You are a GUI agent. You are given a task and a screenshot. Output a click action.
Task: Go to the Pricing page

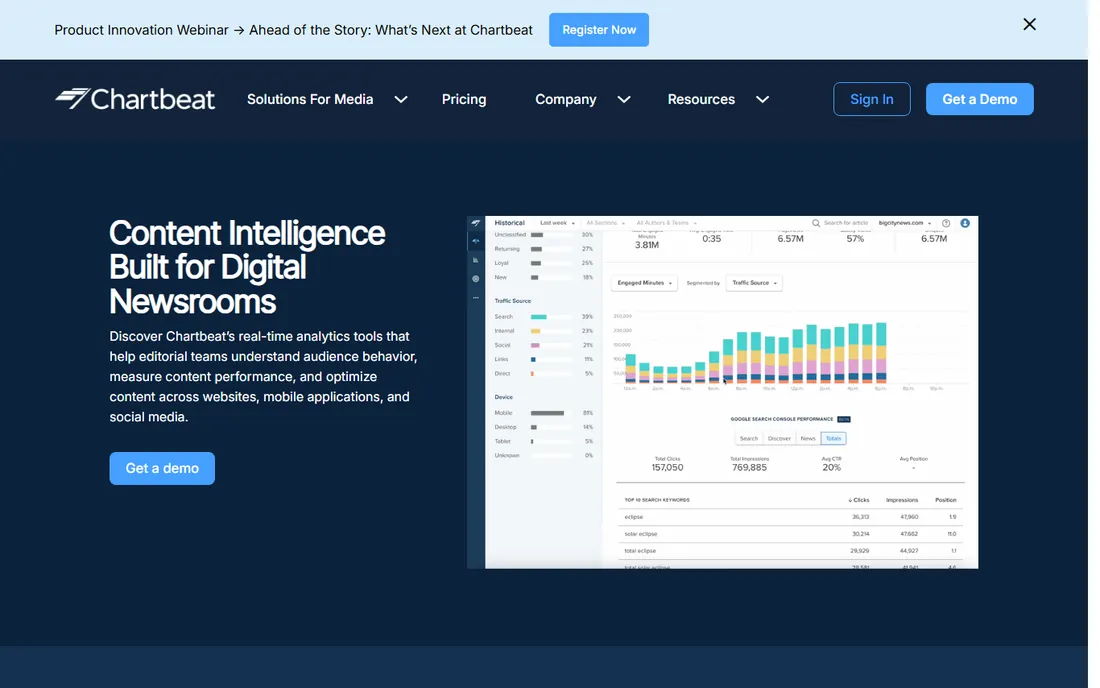464,99
